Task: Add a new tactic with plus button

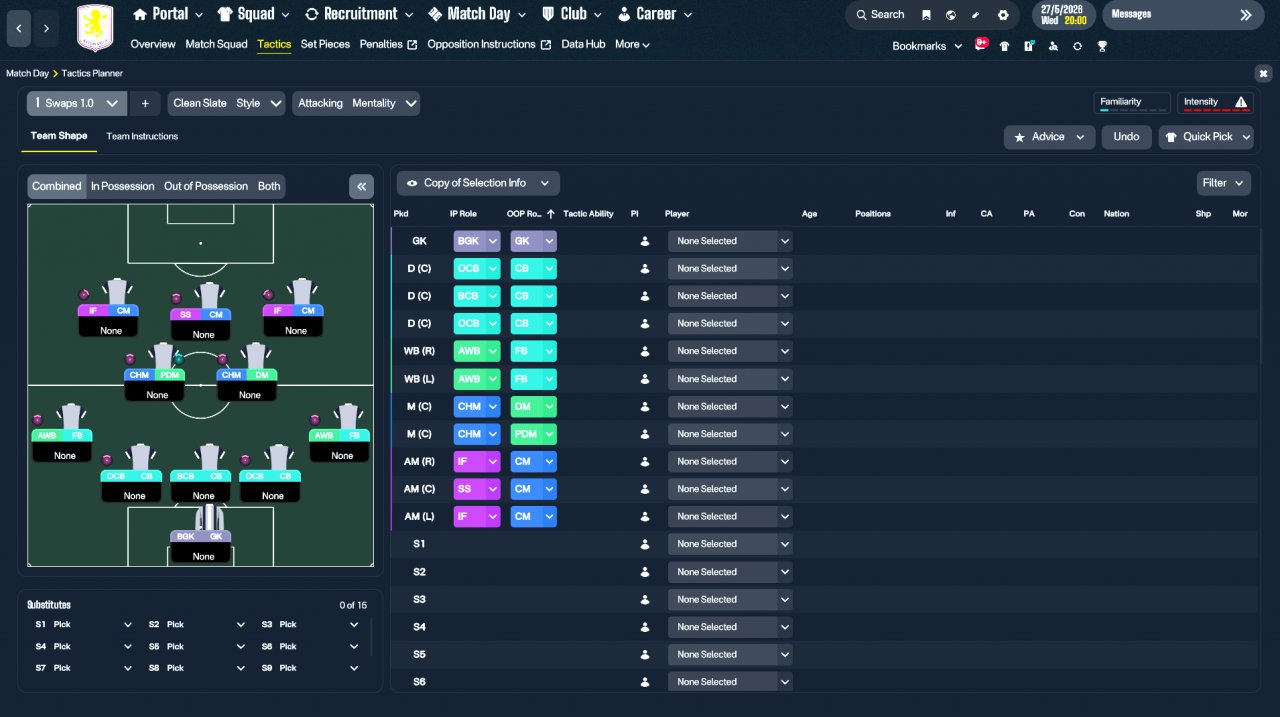Action: [144, 103]
